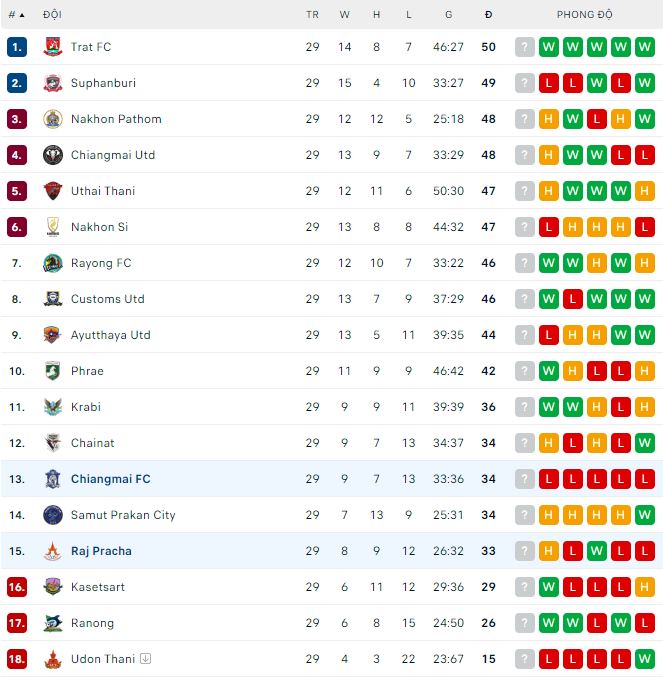Click the ĐỘI team column header
This screenshot has height=679, width=663.
[52, 15]
